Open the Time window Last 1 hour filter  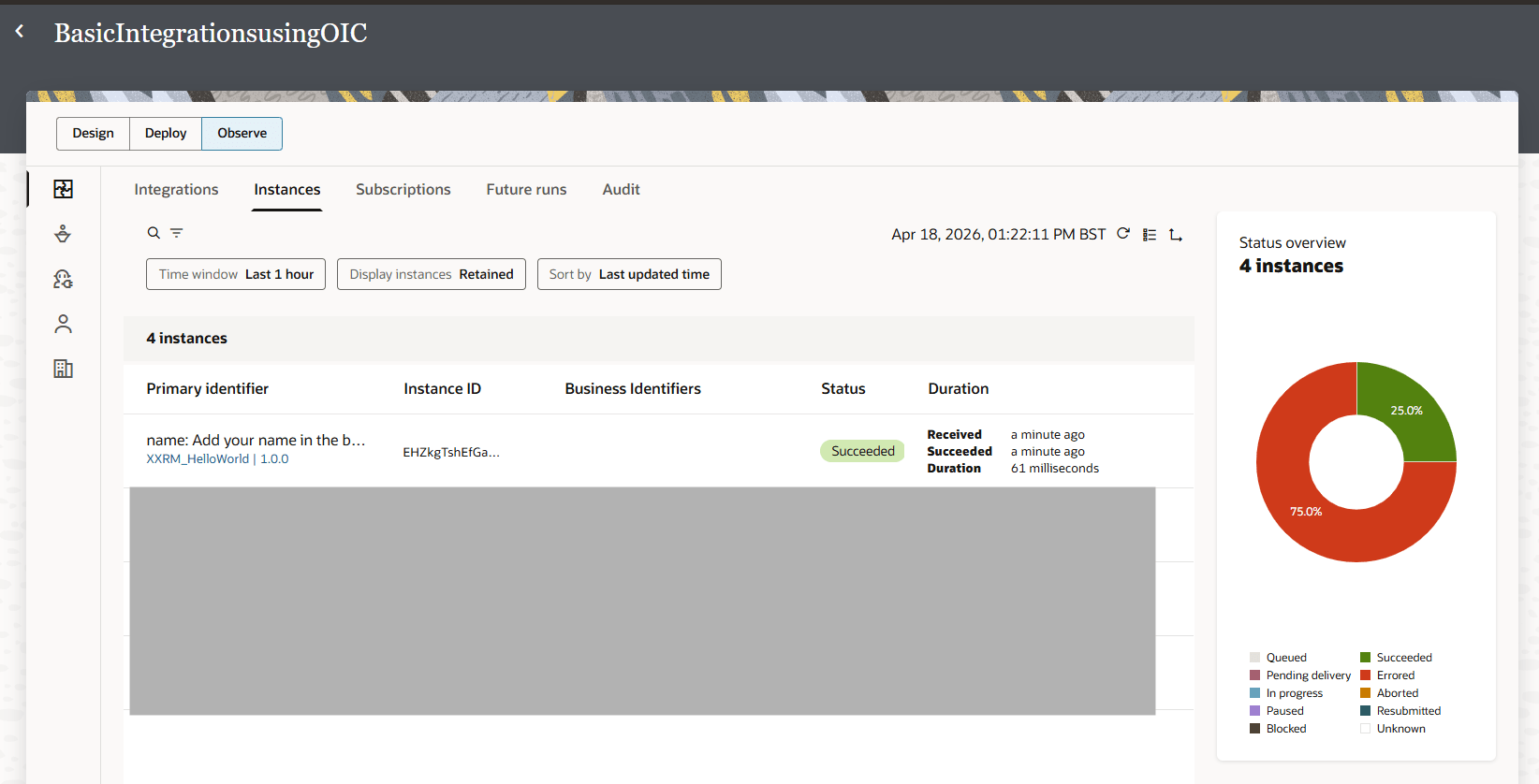click(x=236, y=274)
